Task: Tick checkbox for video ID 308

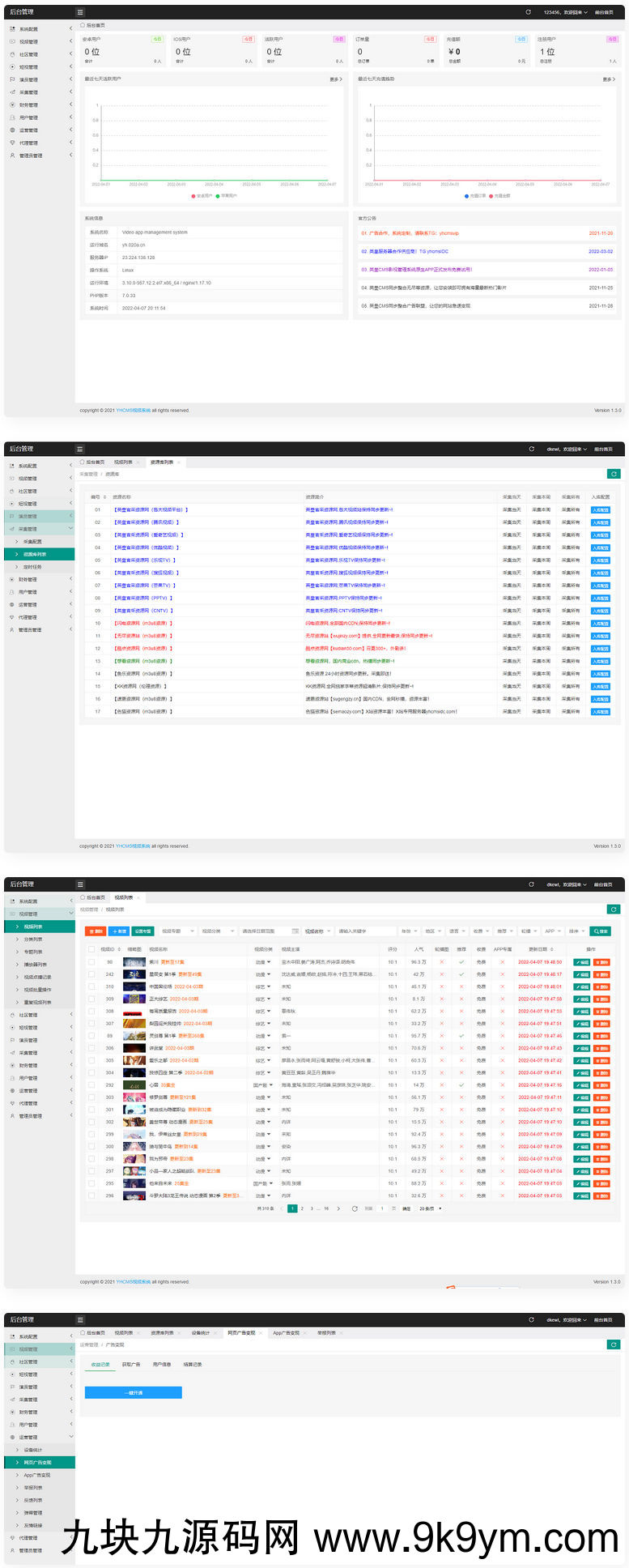Action: tap(91, 1011)
